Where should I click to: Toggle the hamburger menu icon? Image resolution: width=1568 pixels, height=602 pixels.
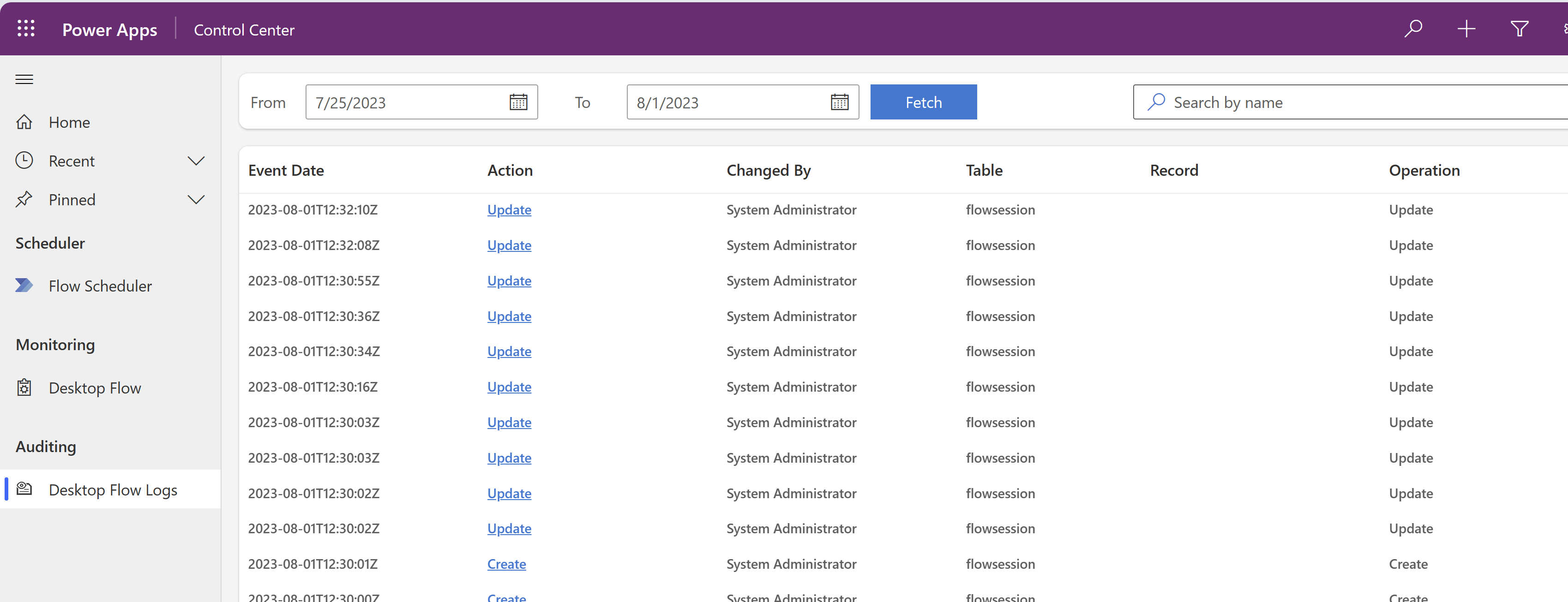(24, 79)
